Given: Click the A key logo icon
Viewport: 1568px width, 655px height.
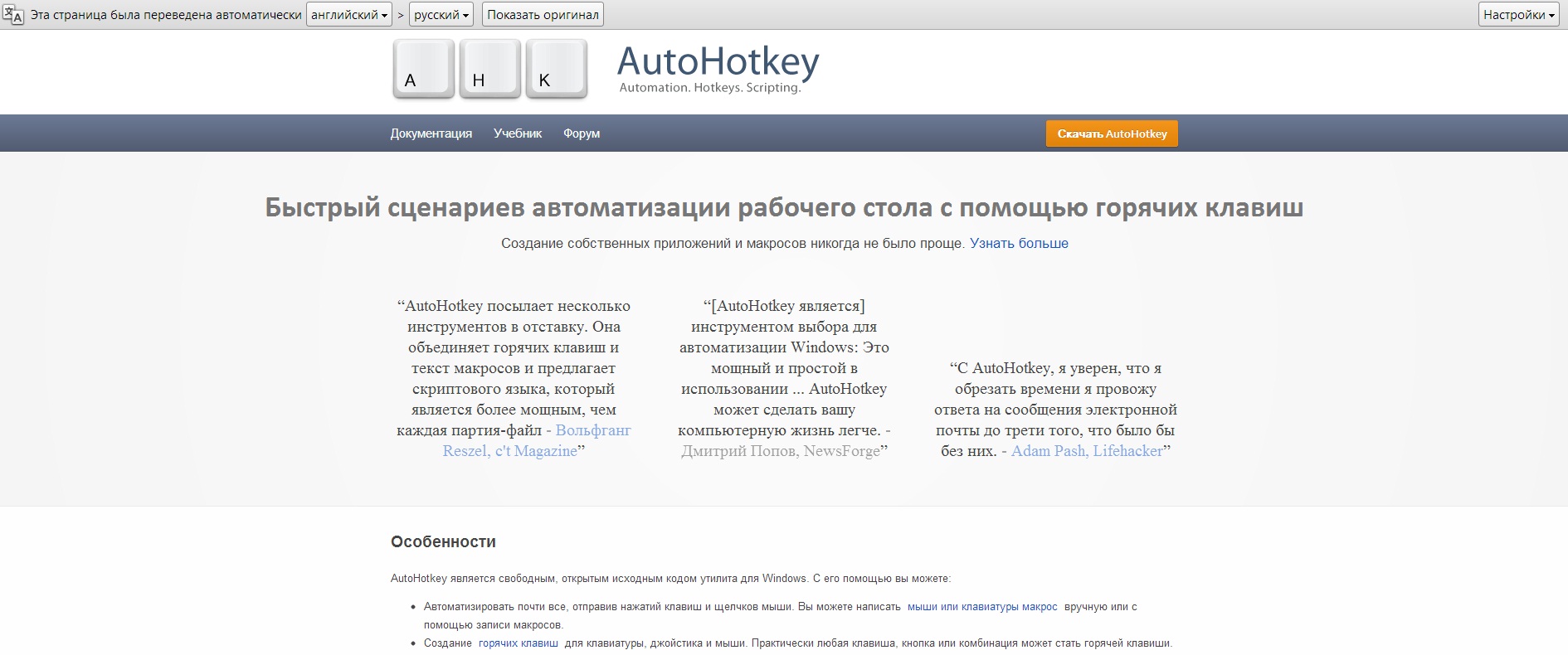Looking at the screenshot, I should click(423, 70).
